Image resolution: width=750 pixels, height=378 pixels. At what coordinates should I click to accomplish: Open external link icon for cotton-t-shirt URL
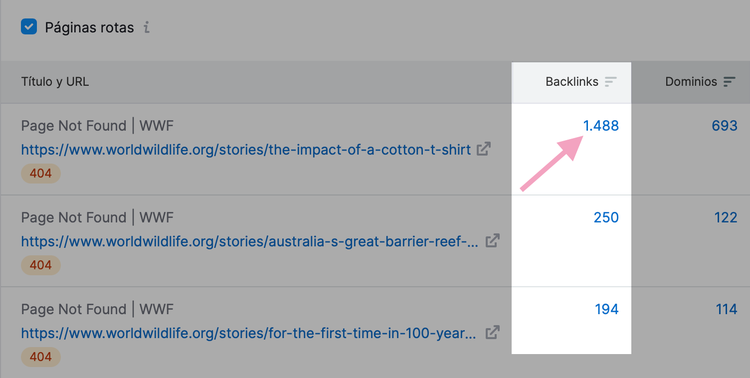[484, 149]
